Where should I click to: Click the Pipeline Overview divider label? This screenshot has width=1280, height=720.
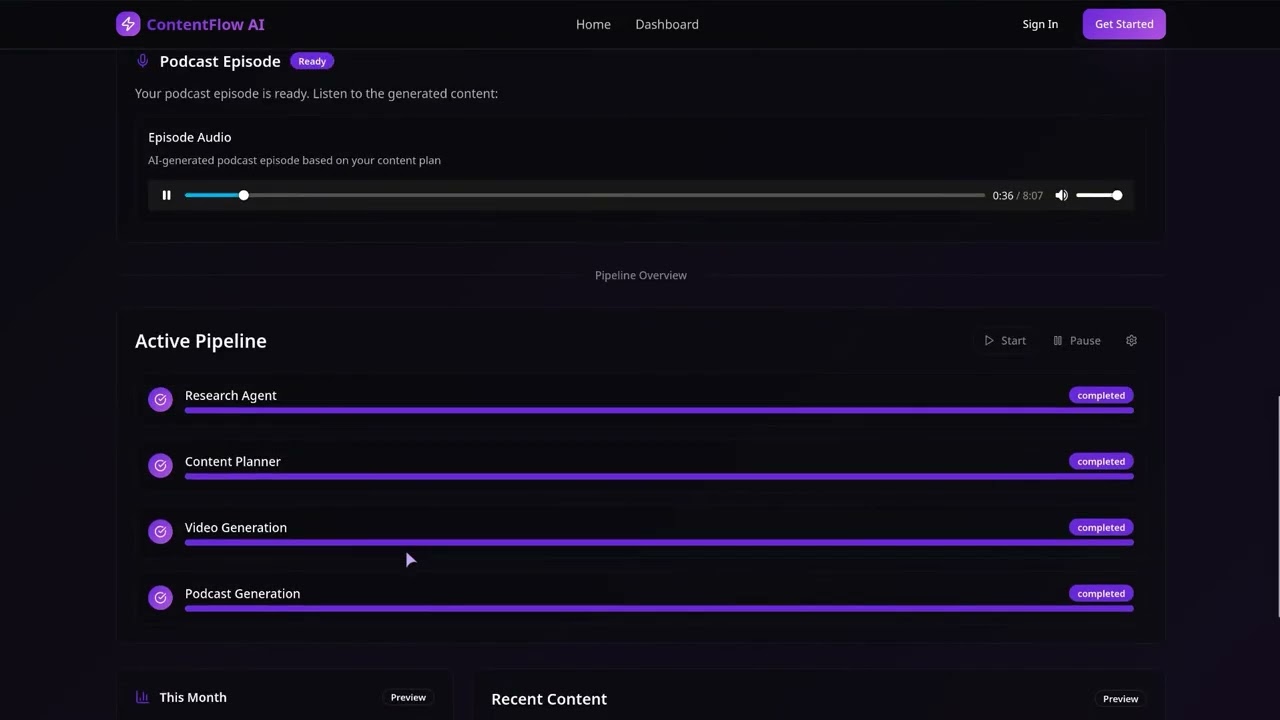point(641,275)
